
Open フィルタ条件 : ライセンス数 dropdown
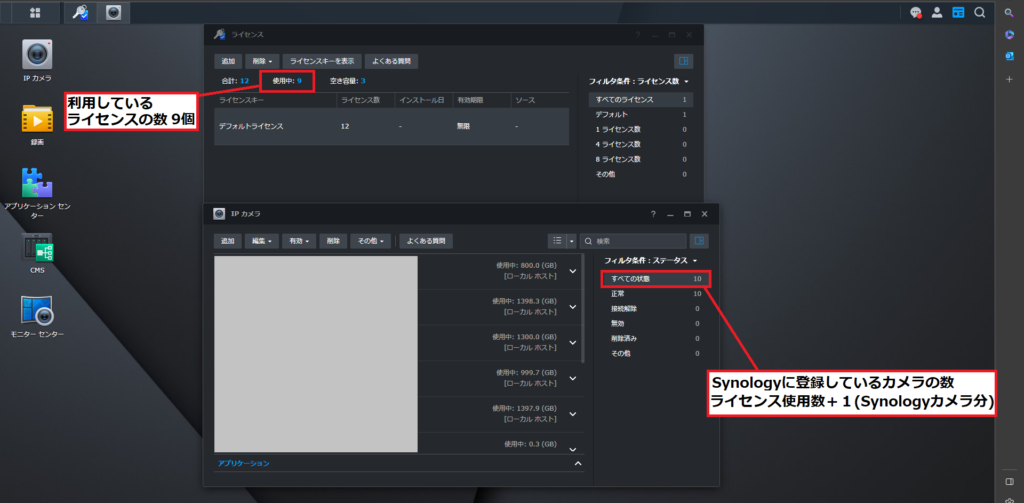coord(638,82)
